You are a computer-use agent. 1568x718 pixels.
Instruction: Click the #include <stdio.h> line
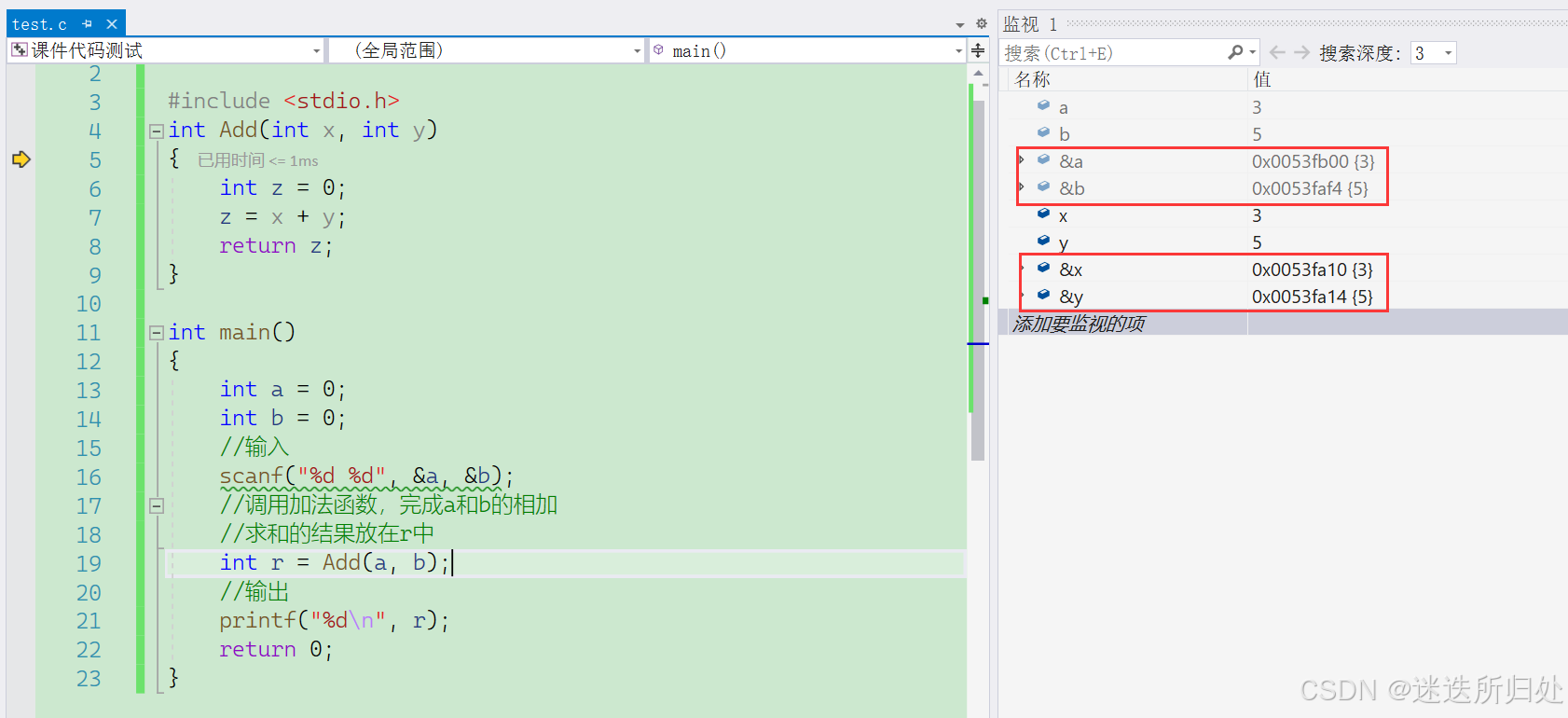283,101
